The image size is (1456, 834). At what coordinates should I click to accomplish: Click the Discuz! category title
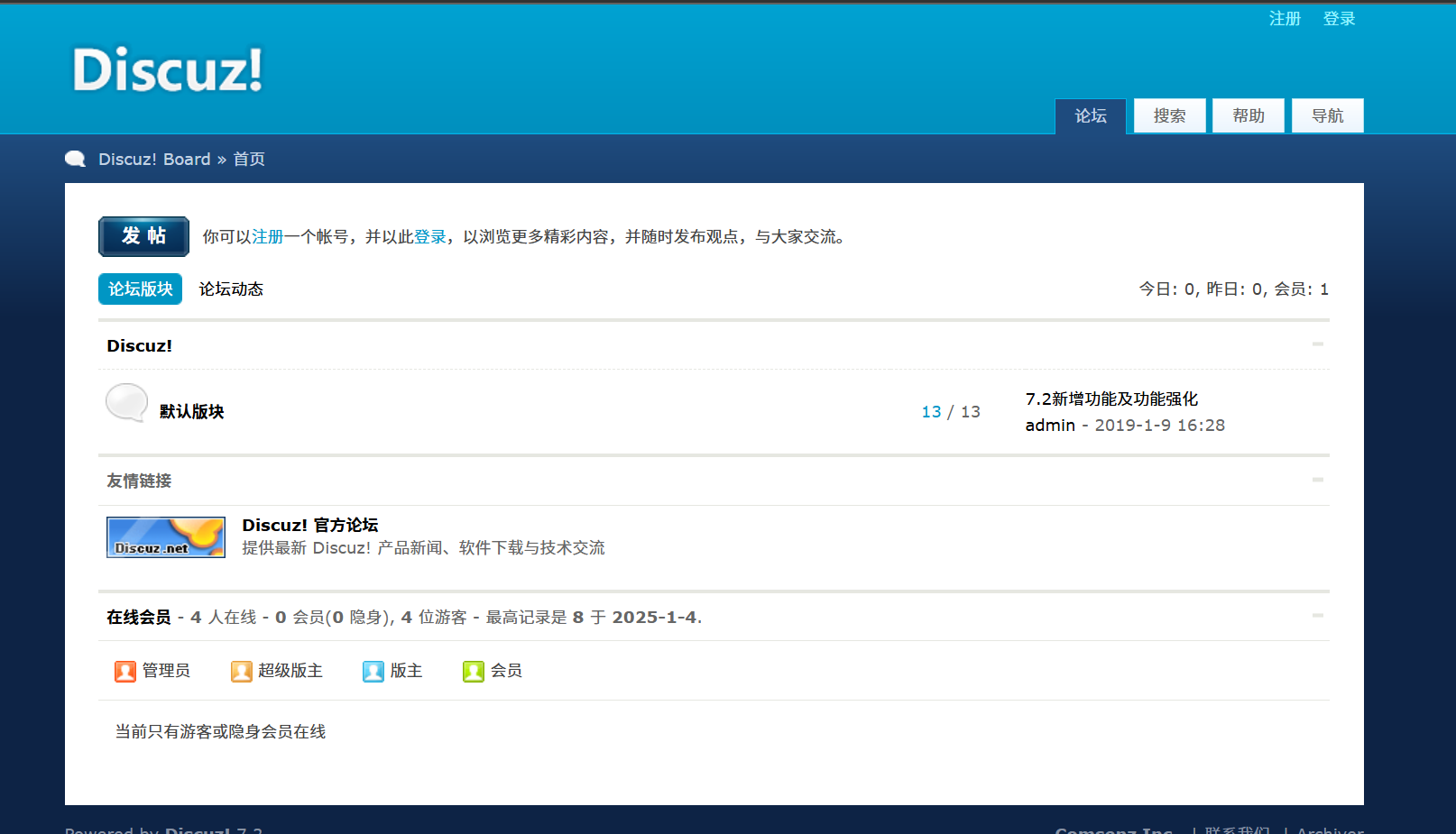coord(140,346)
